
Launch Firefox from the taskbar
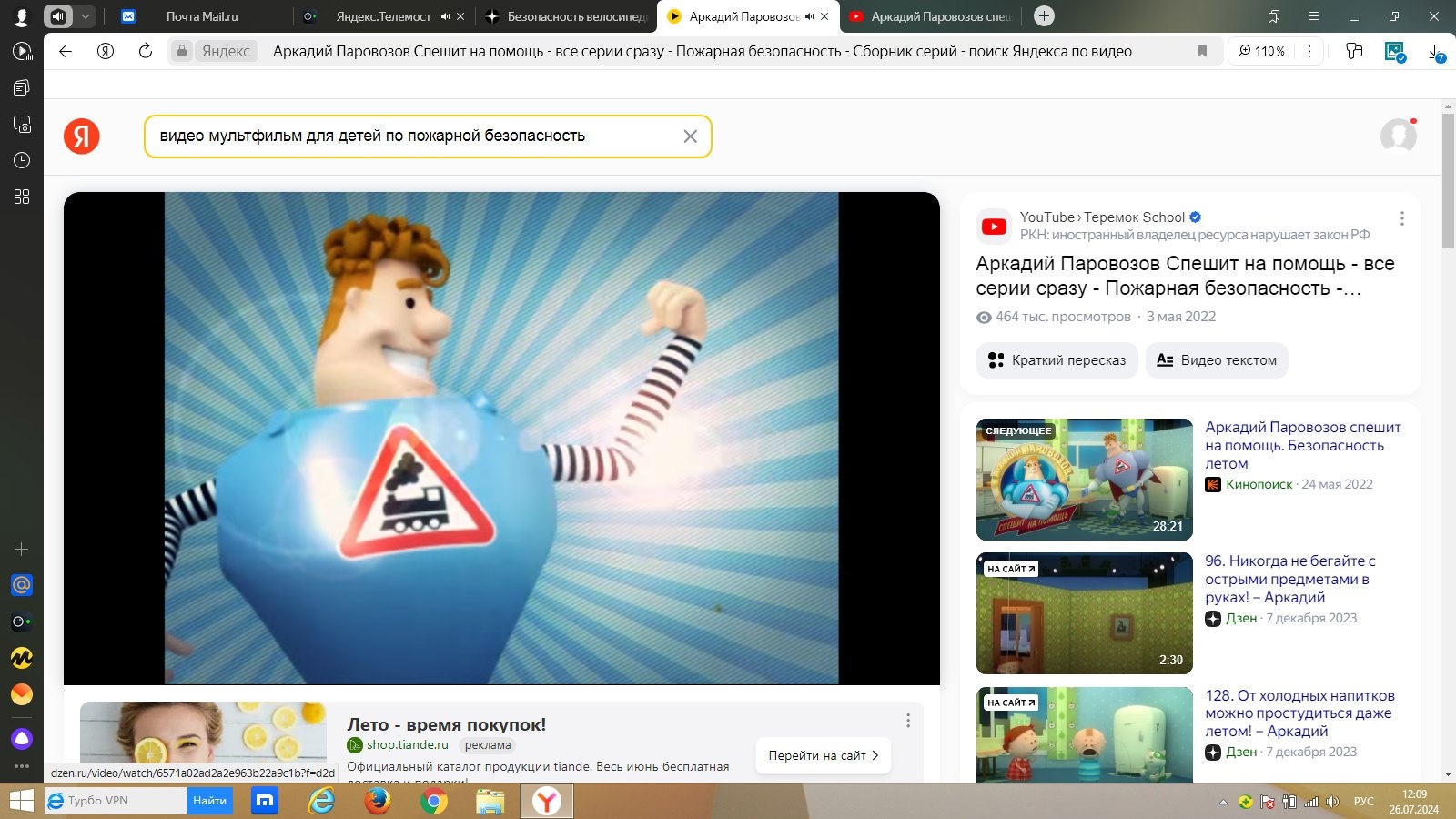tap(377, 801)
